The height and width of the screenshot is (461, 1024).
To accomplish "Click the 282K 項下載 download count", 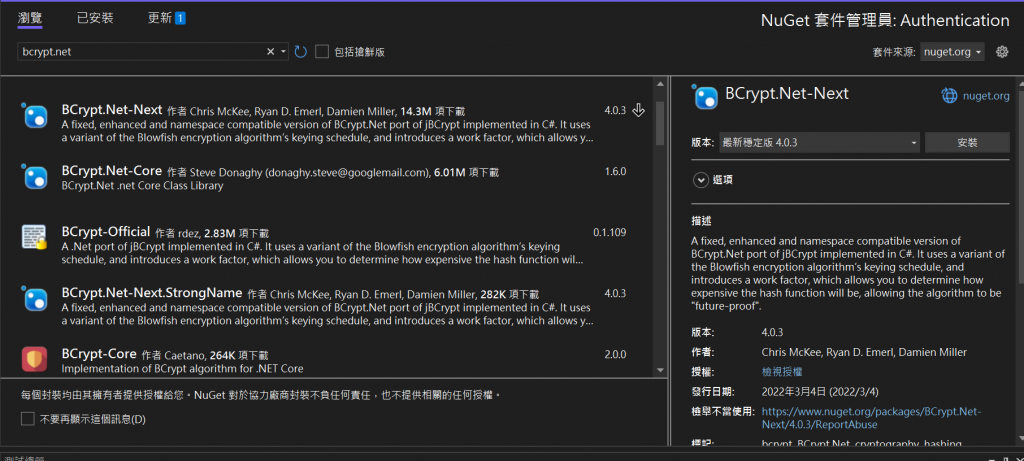I will pos(509,294).
